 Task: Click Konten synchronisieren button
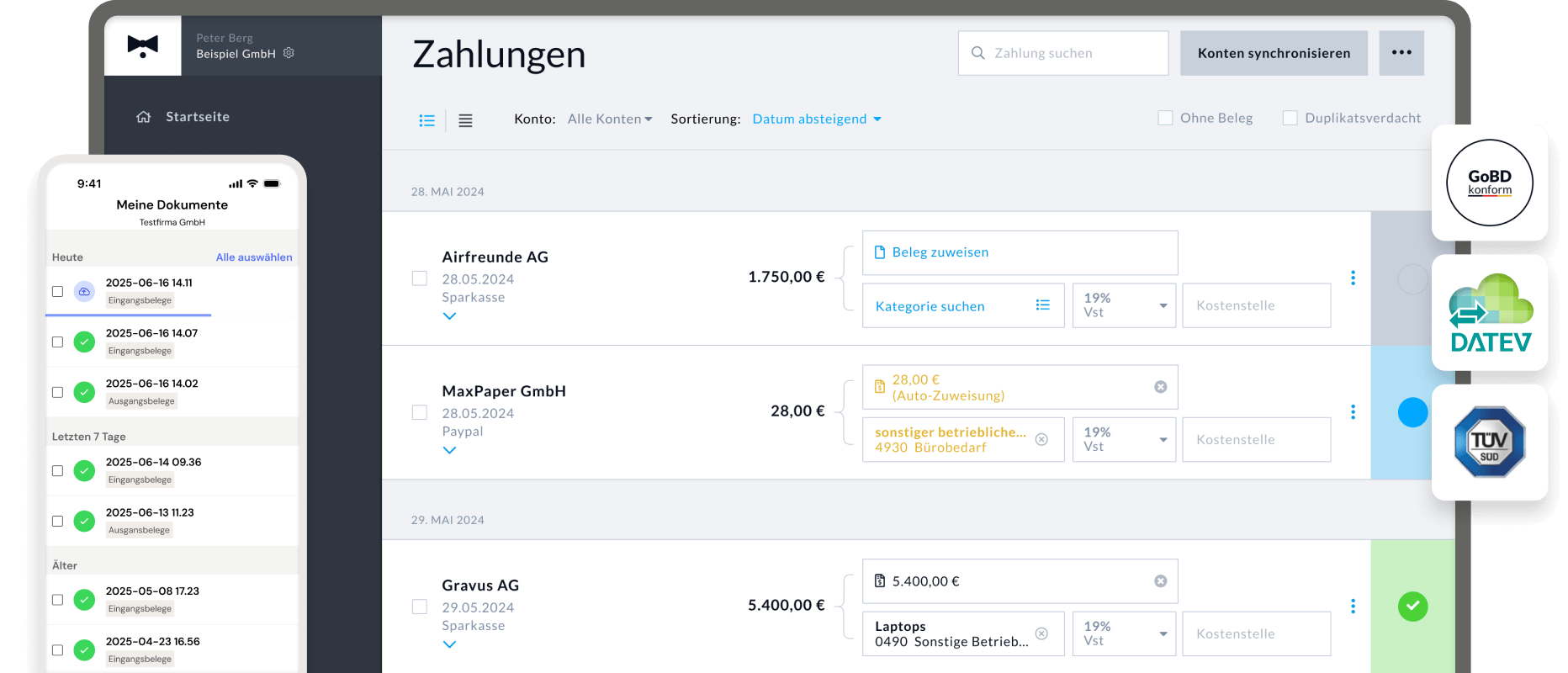pos(1274,53)
